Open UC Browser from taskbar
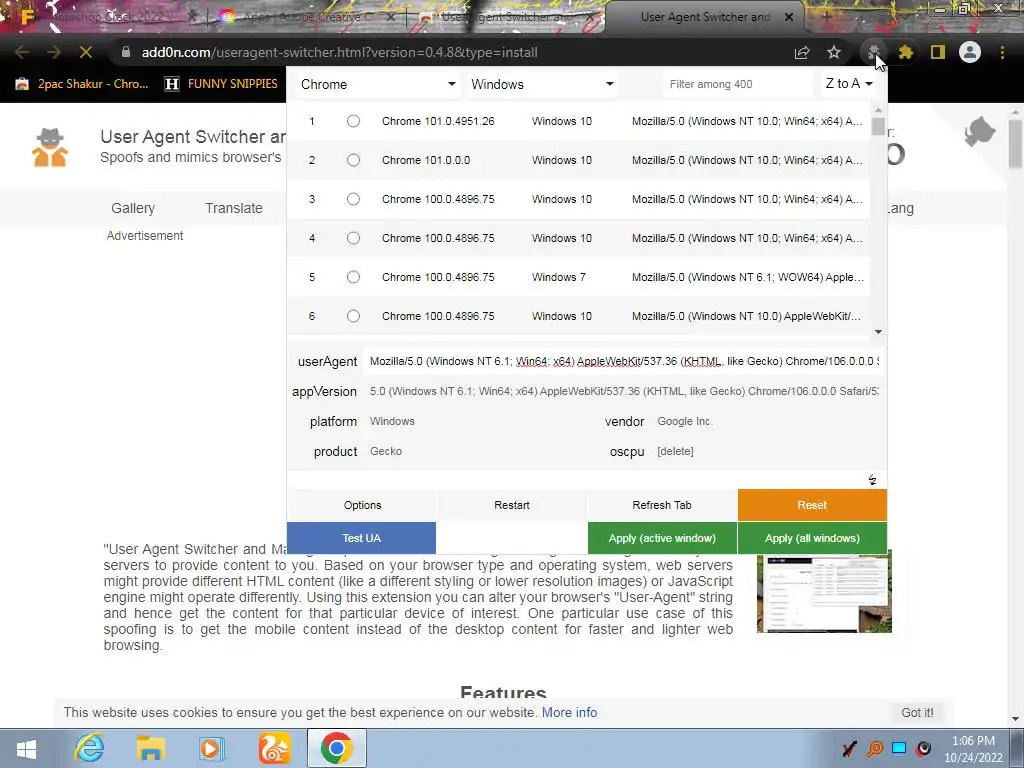Screen dimensions: 1024x768 274,748
